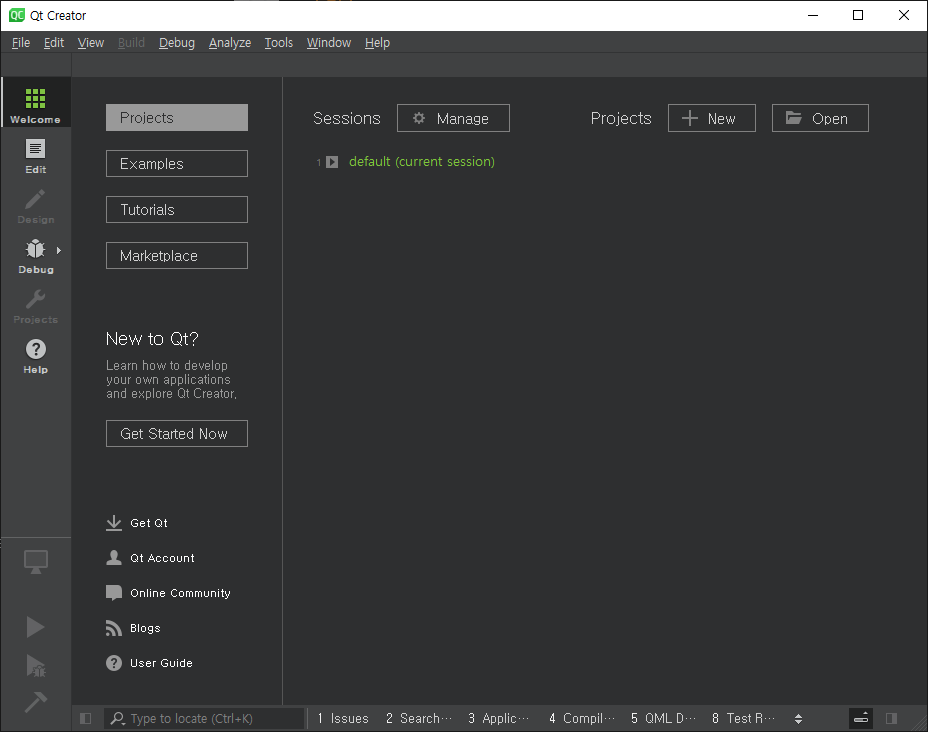928x732 pixels.
Task: Click Manage sessions button
Action: [x=453, y=118]
